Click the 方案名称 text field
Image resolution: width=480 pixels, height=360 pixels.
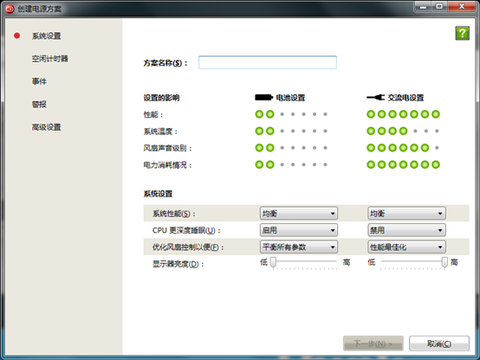point(267,62)
